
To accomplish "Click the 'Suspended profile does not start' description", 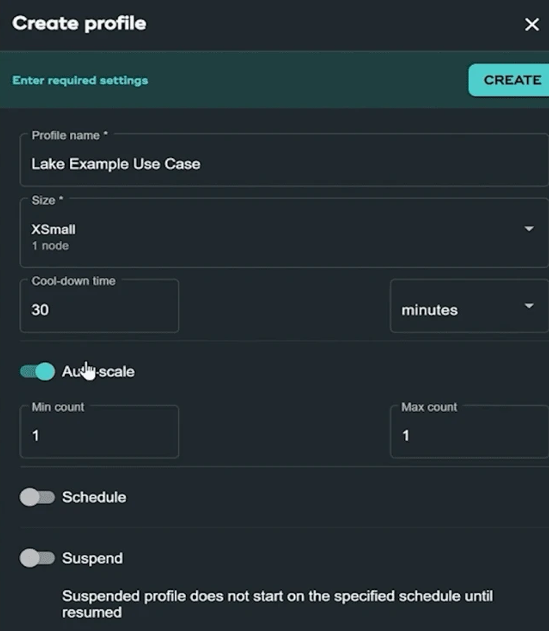I will (x=277, y=604).
